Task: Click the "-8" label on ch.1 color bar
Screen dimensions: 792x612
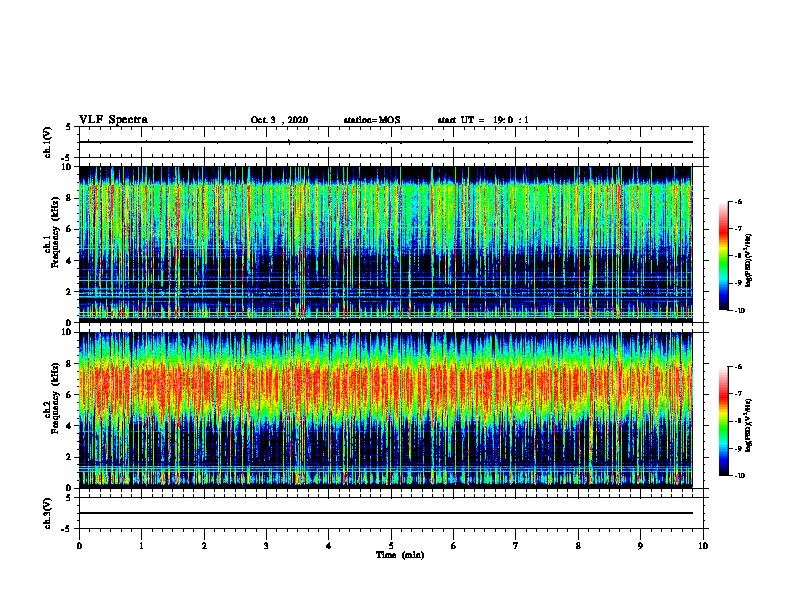Action: pyautogui.click(x=738, y=256)
